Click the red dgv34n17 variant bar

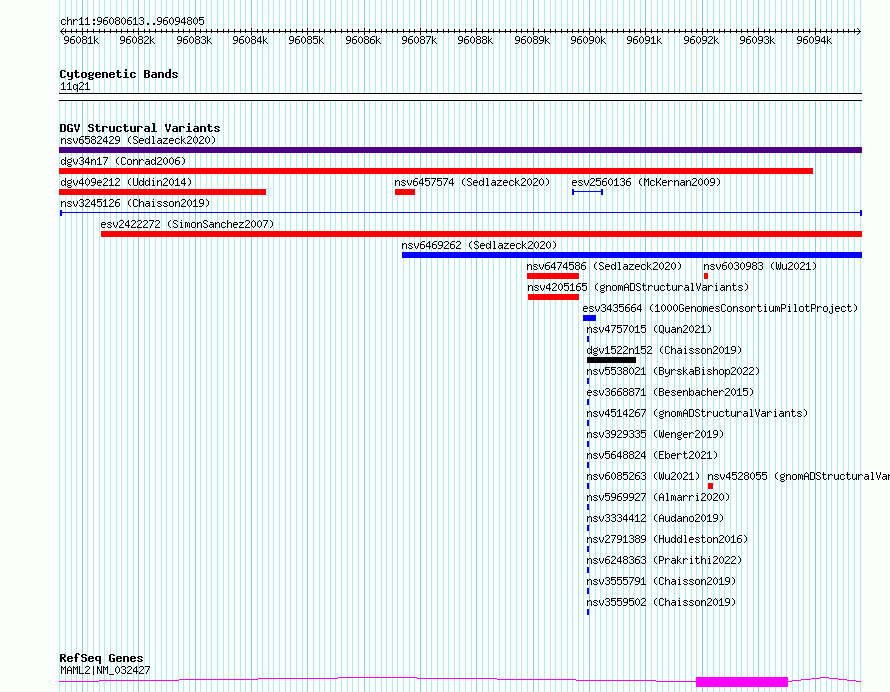tap(436, 171)
